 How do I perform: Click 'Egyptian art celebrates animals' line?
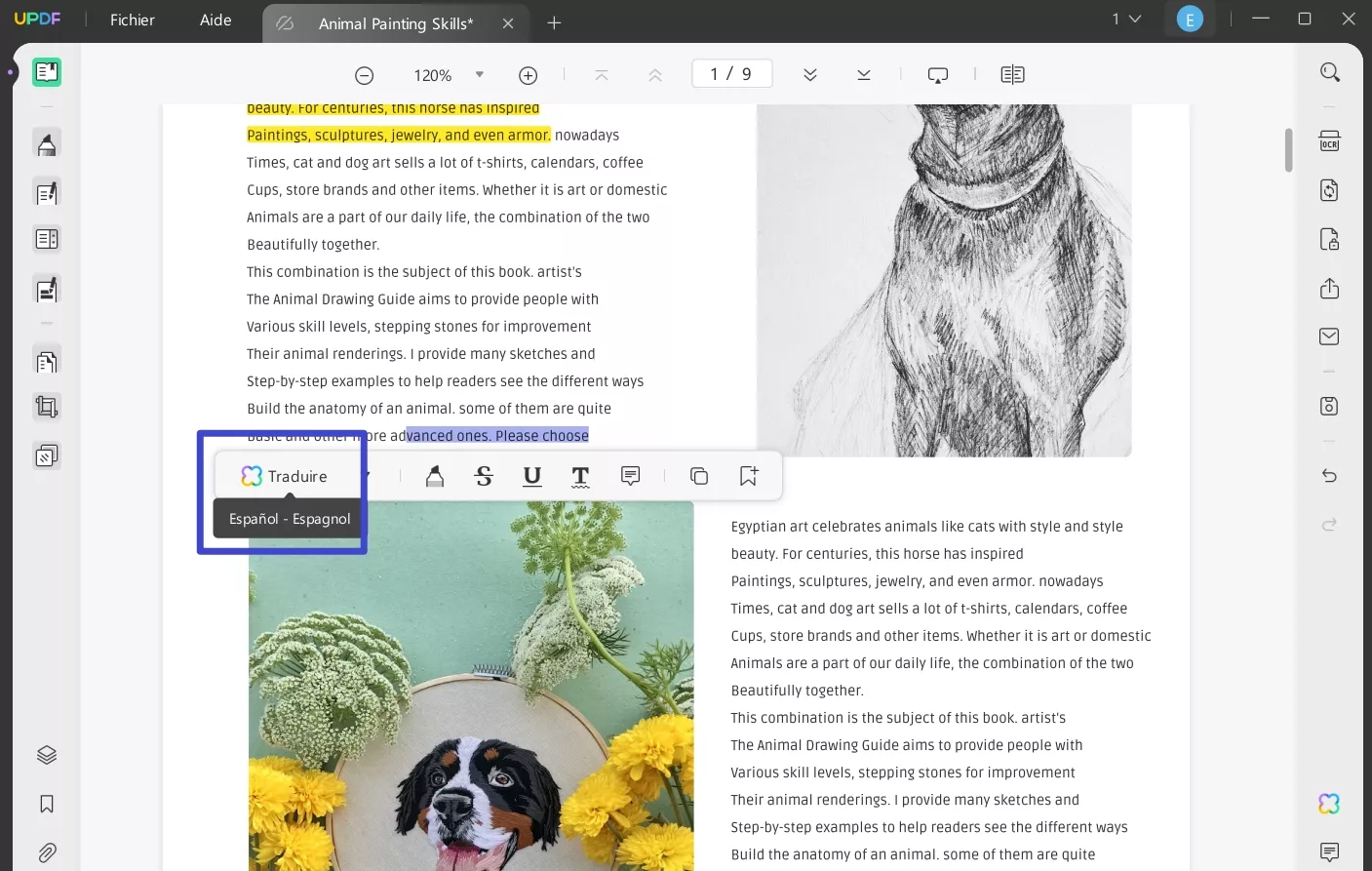[x=926, y=526]
